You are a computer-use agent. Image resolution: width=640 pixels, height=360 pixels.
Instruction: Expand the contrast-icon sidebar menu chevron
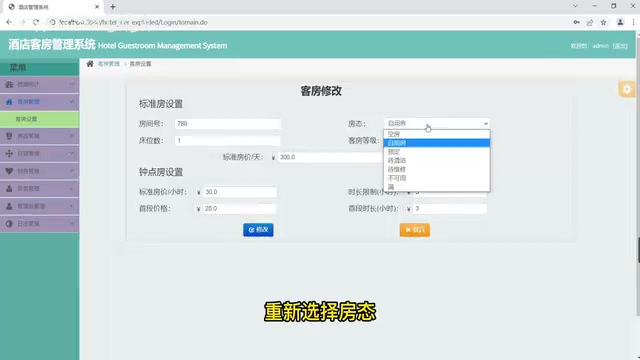(x=72, y=224)
